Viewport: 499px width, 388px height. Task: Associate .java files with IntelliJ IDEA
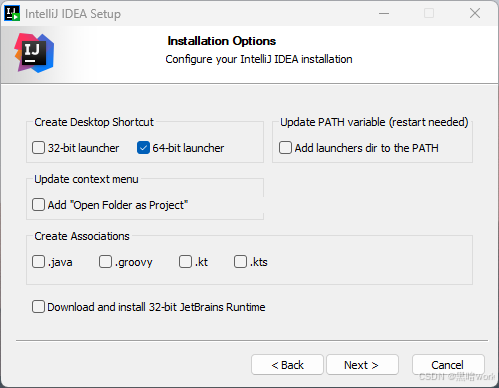[38, 262]
